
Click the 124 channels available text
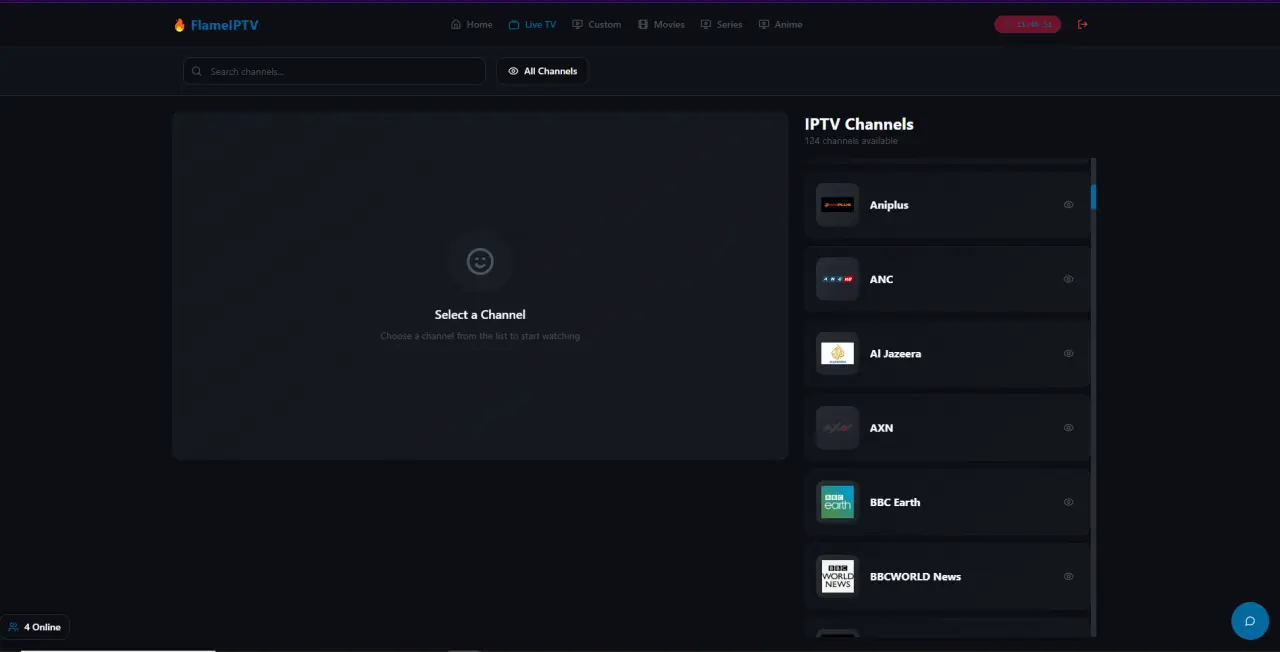click(x=851, y=141)
